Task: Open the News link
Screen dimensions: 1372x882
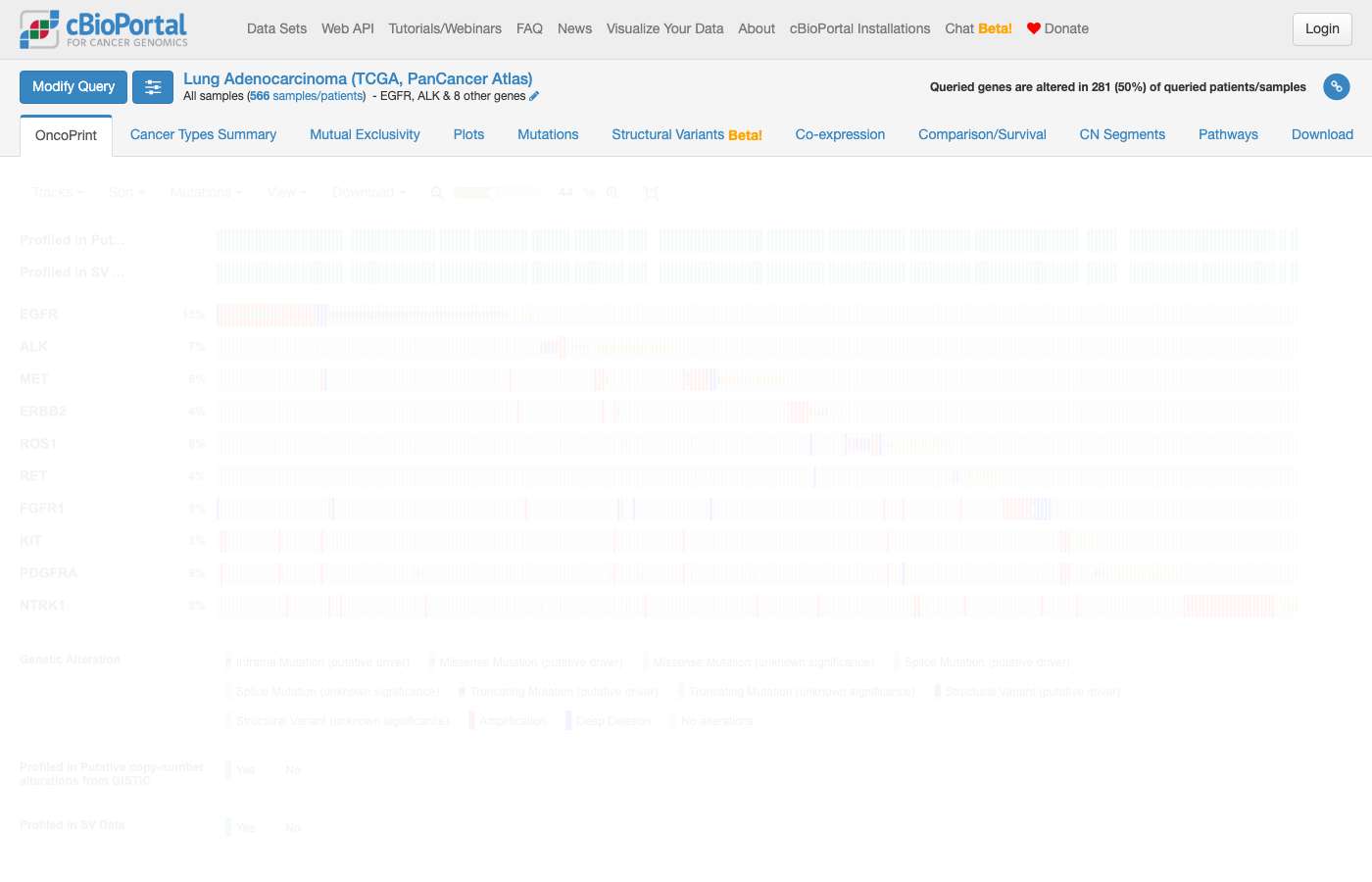Action: [x=574, y=28]
